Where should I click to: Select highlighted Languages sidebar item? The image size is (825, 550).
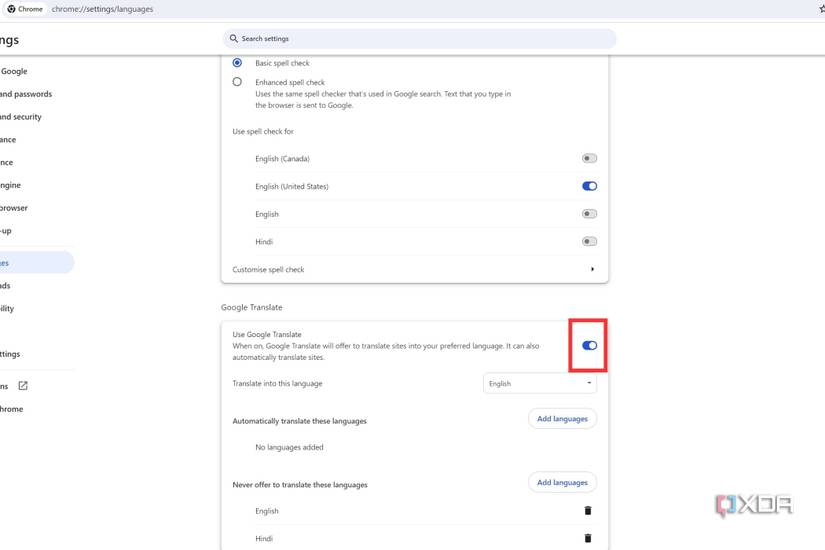(37, 263)
